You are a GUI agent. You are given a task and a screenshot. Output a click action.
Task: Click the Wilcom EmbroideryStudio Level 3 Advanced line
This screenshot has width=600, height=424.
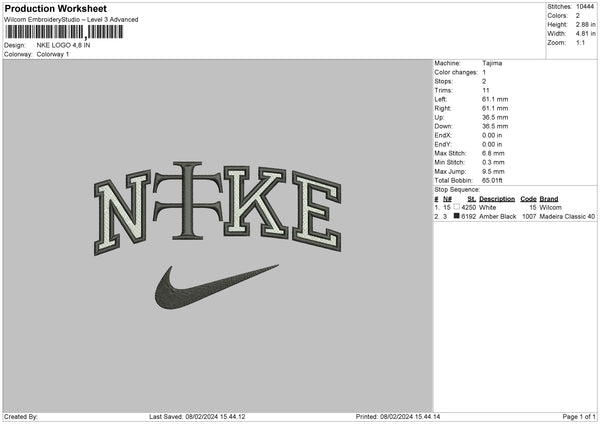tap(71, 20)
